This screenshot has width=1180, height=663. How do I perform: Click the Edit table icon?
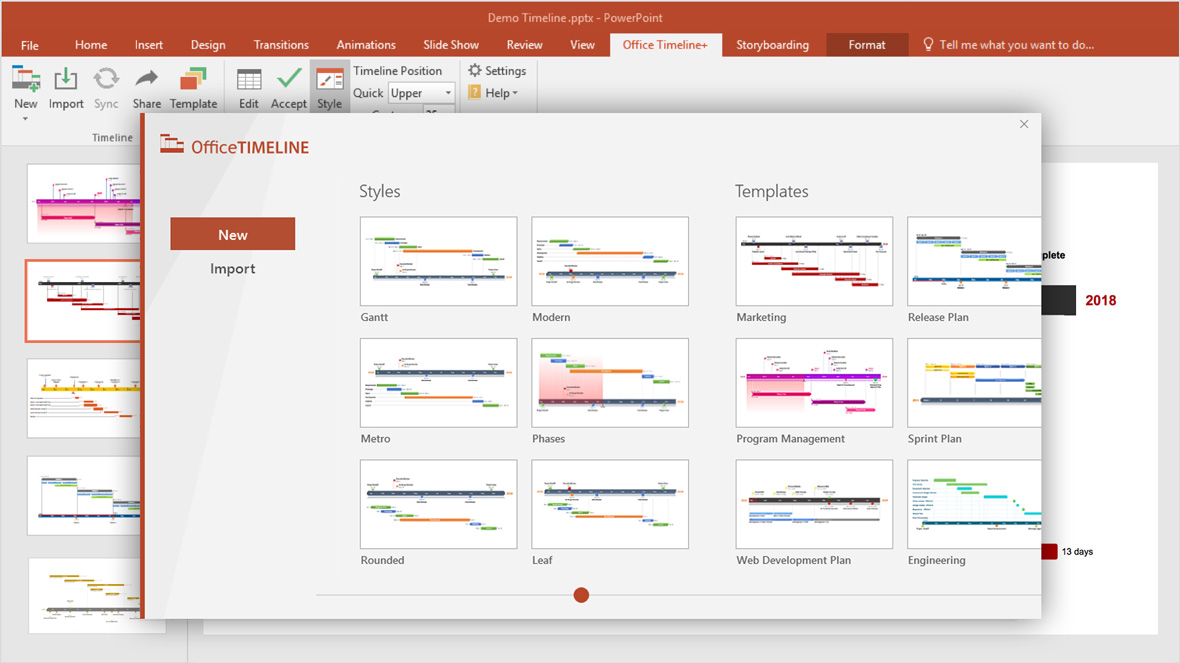tap(248, 79)
